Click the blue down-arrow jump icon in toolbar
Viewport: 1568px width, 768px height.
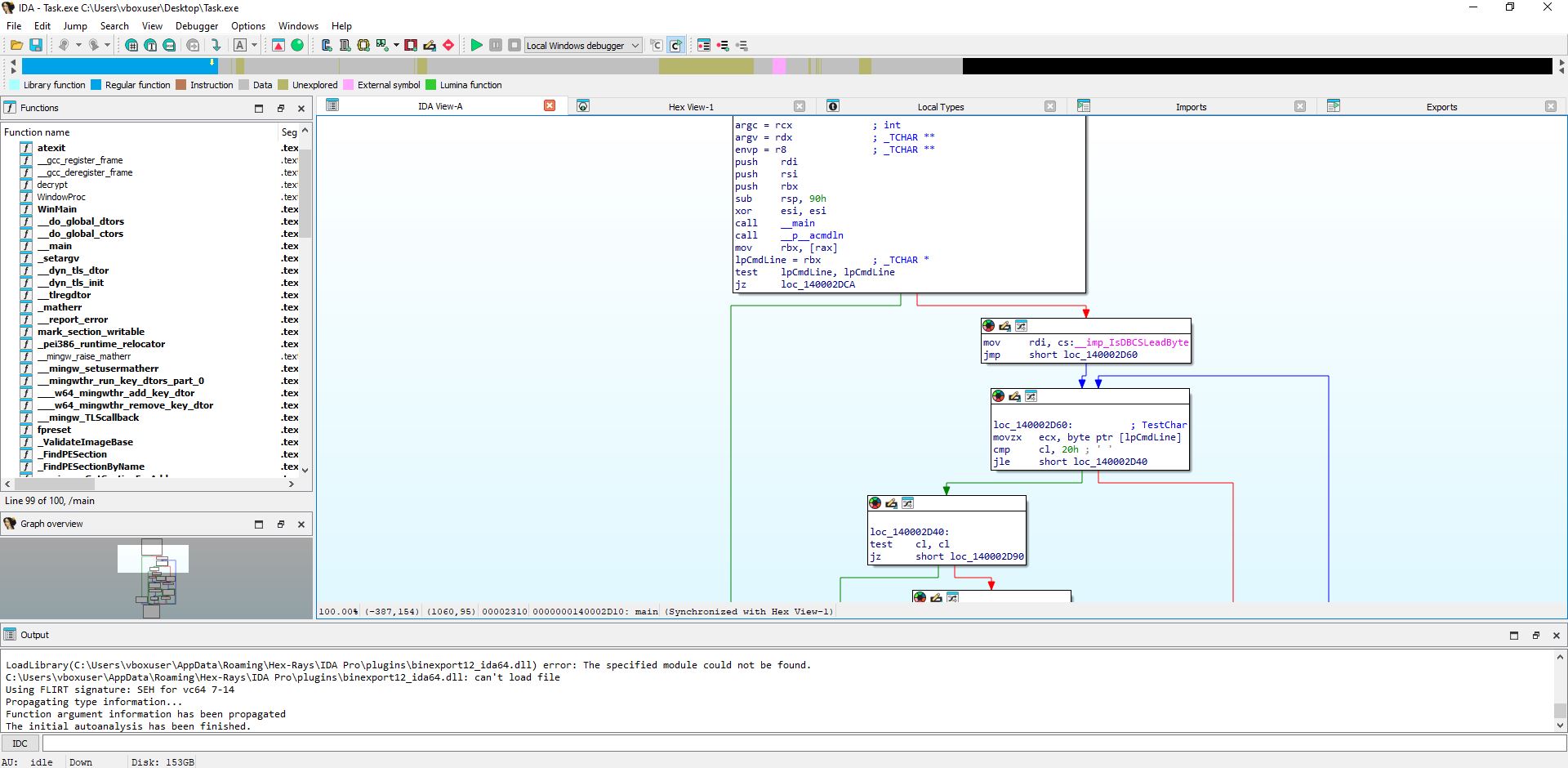pyautogui.click(x=216, y=45)
